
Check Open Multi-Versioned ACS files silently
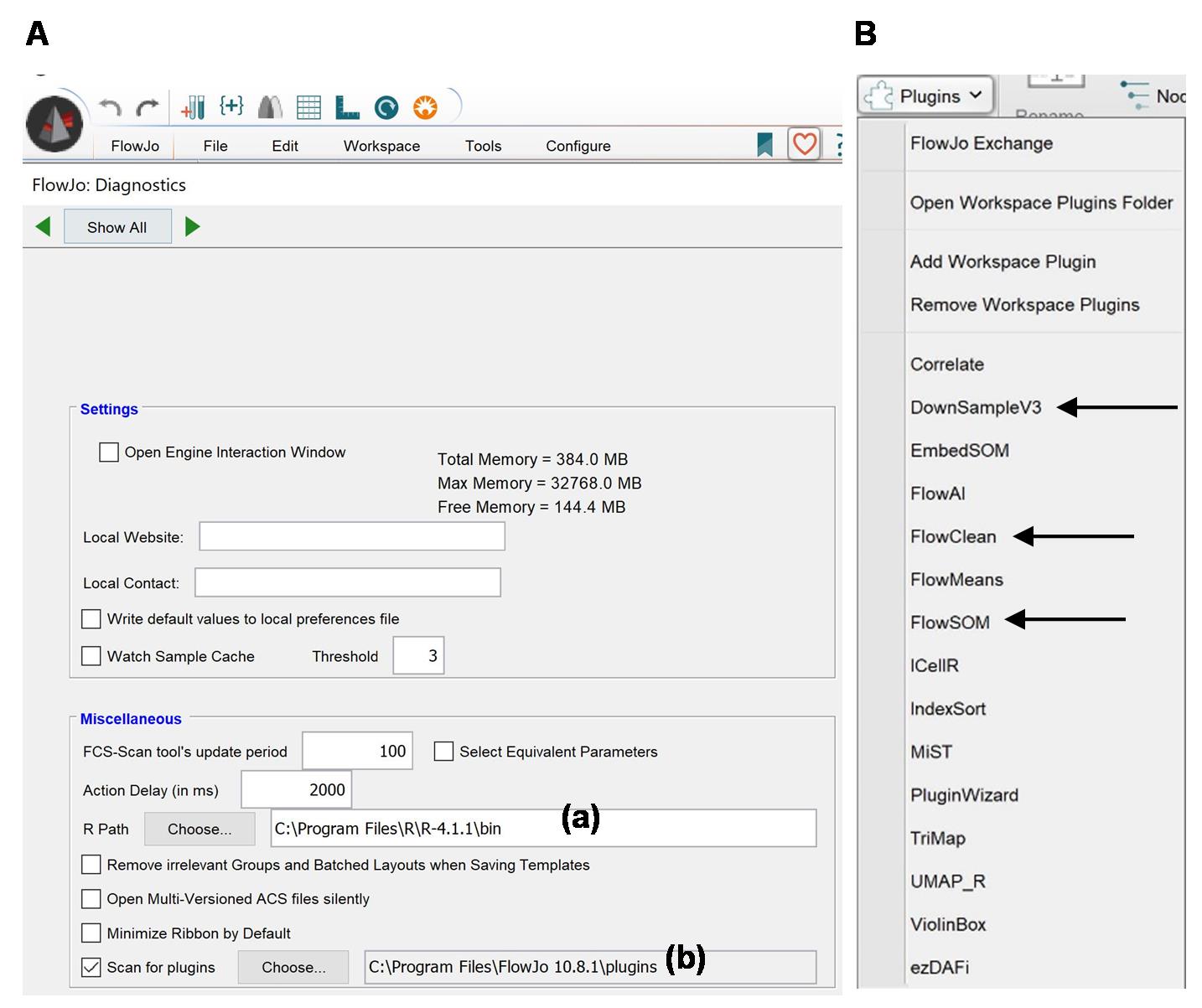[x=91, y=899]
